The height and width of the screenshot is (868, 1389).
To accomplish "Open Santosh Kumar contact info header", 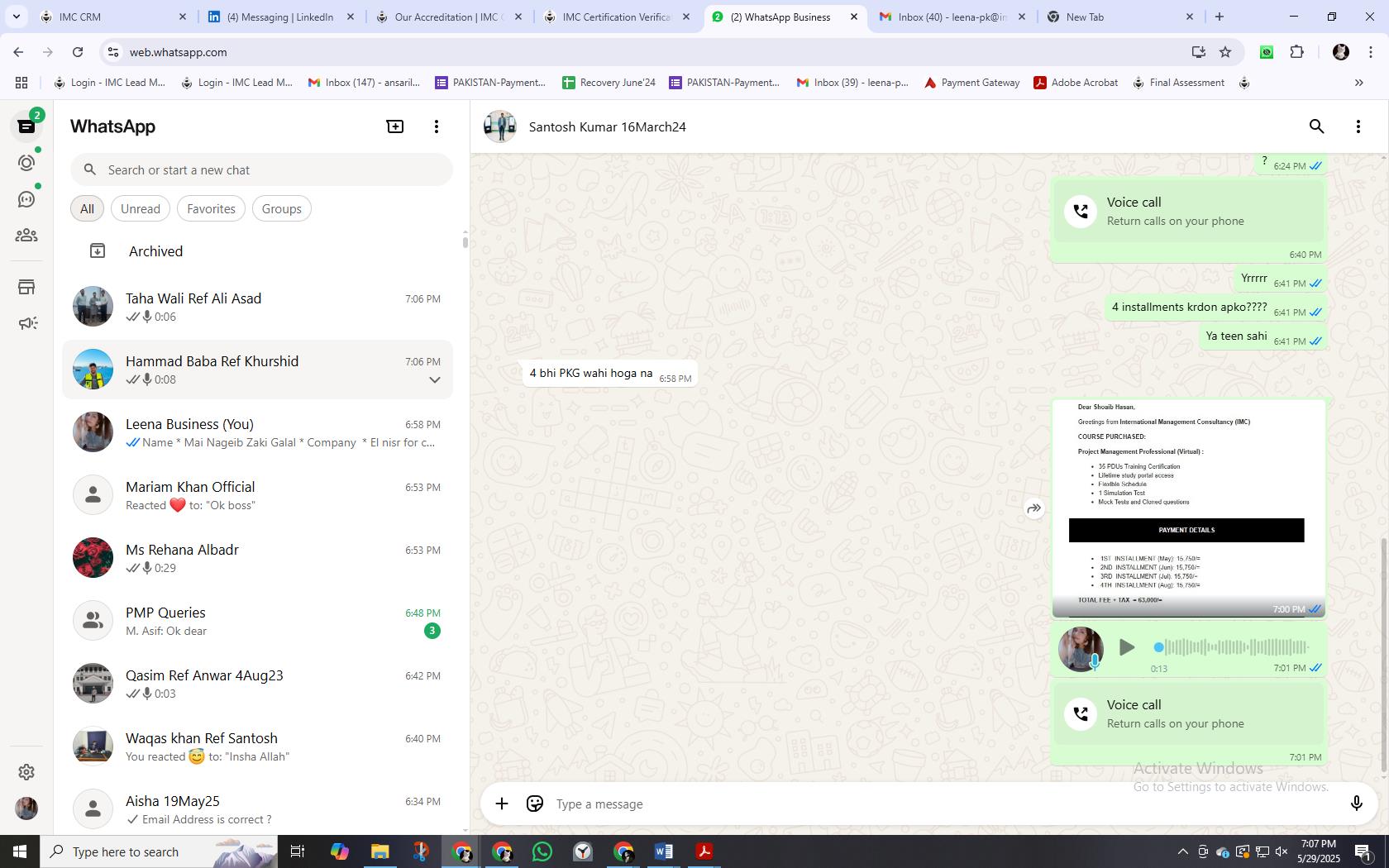I will click(x=607, y=126).
